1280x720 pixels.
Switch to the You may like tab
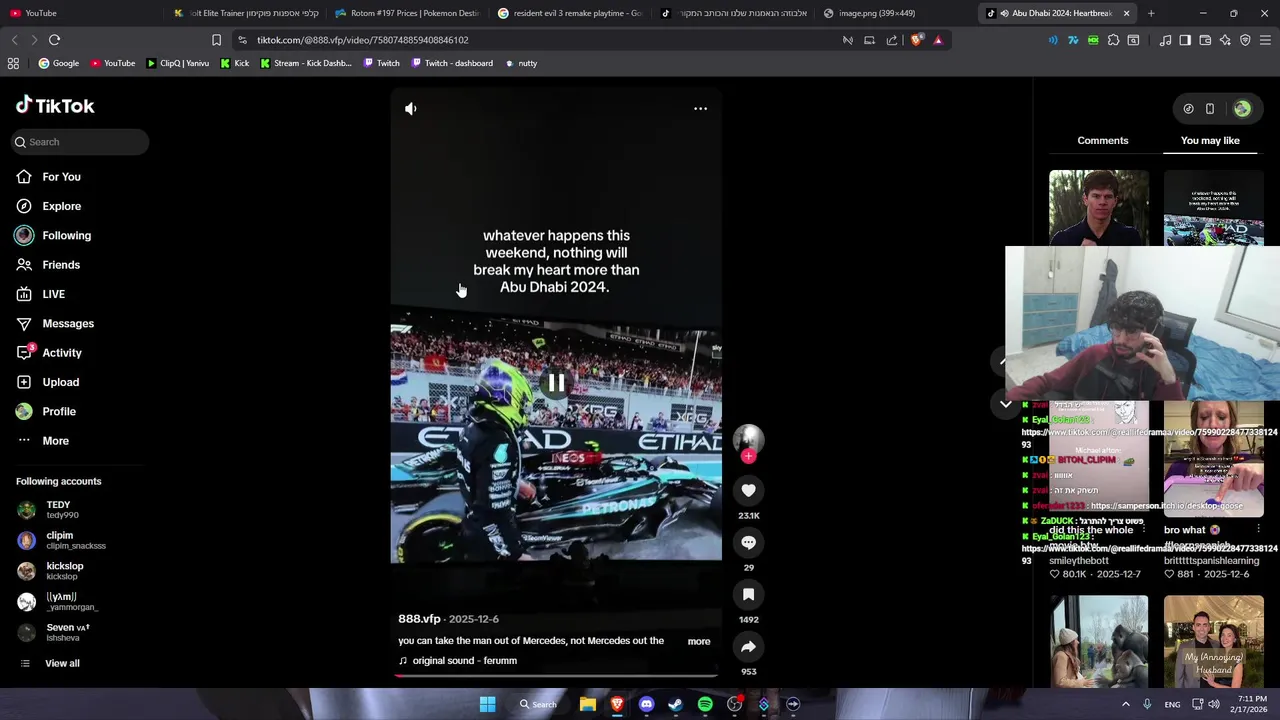click(1210, 140)
